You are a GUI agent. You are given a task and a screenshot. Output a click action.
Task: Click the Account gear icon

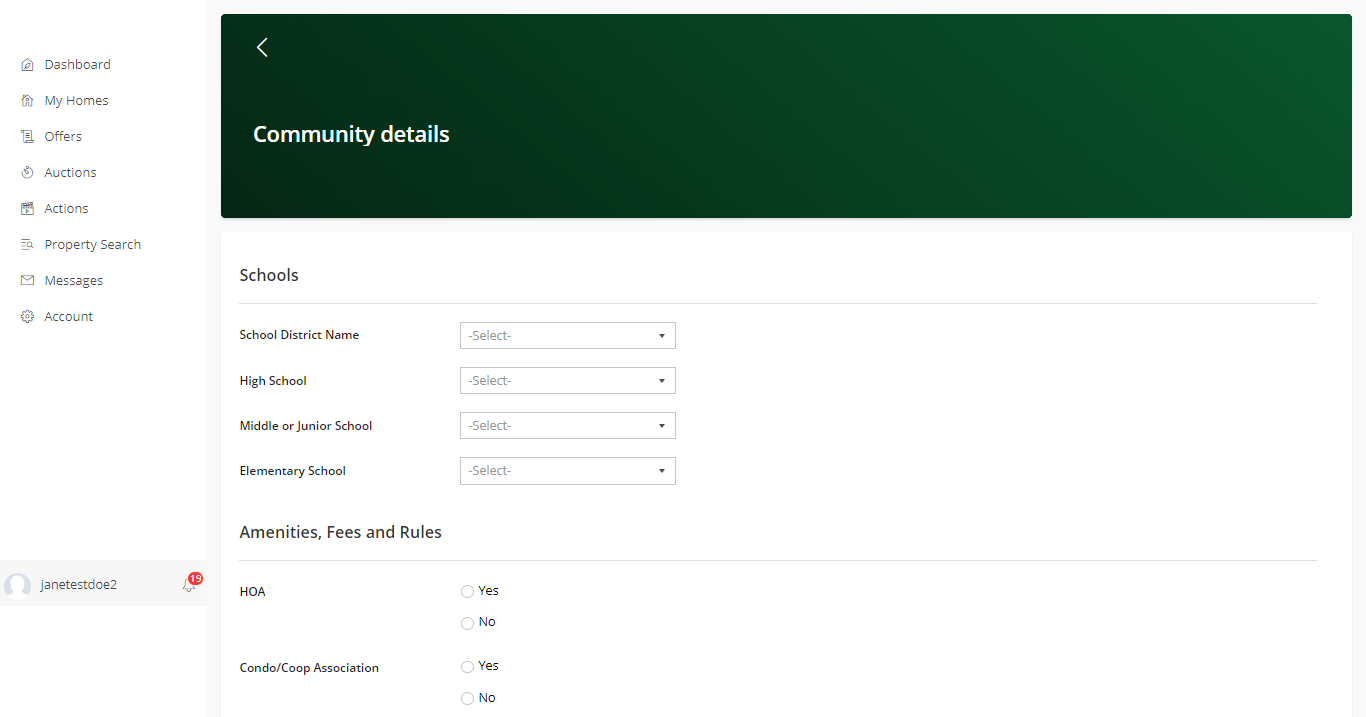pyautogui.click(x=27, y=317)
